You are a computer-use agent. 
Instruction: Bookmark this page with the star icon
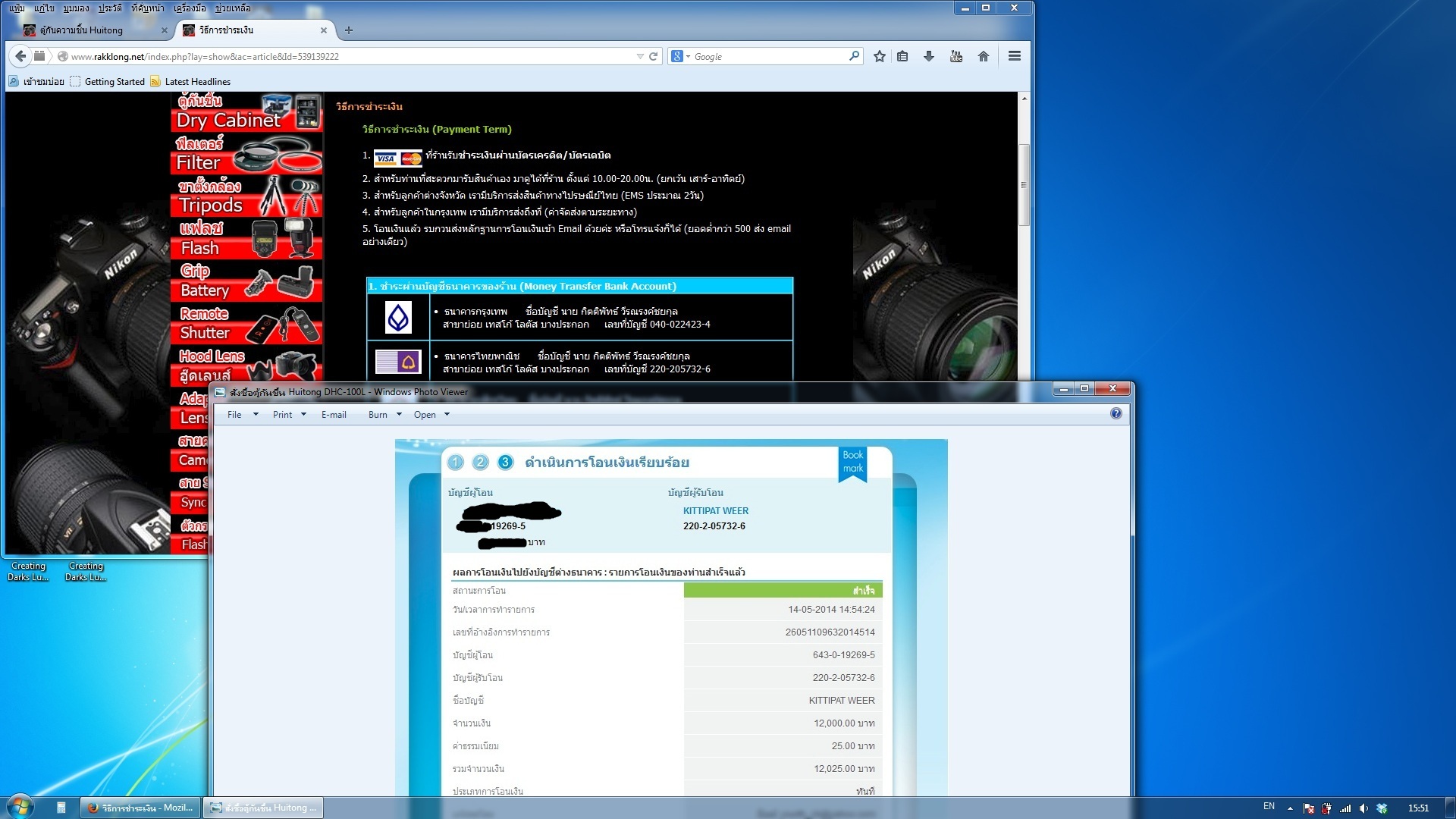(880, 56)
